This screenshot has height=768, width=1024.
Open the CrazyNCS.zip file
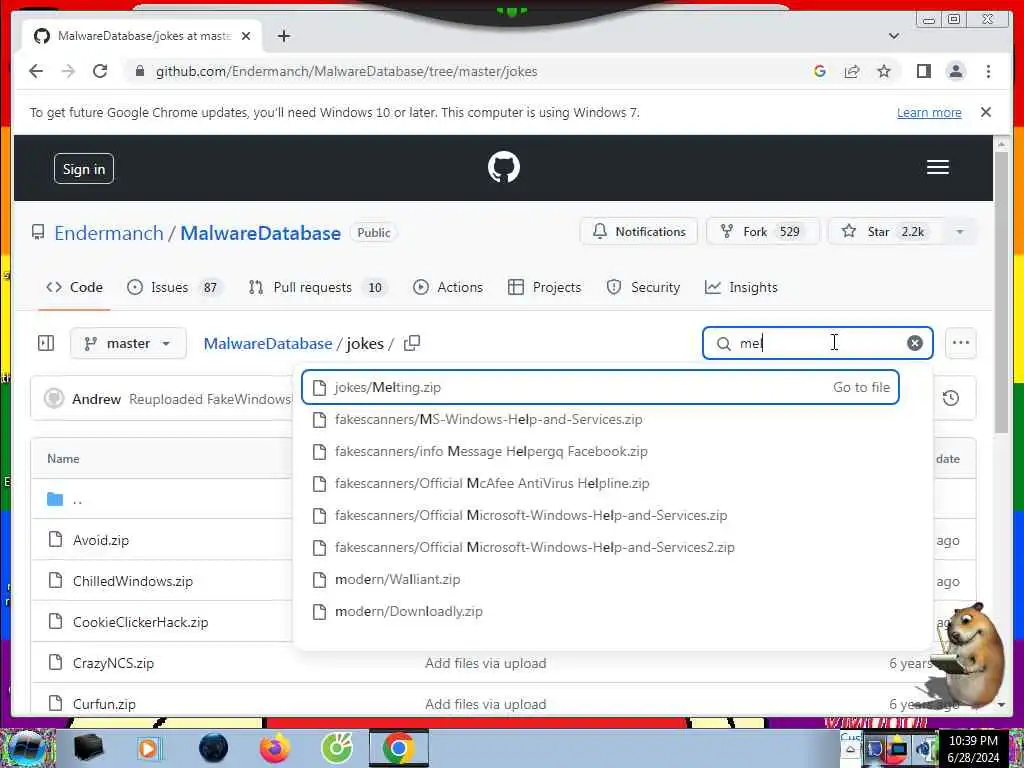[x=113, y=664]
